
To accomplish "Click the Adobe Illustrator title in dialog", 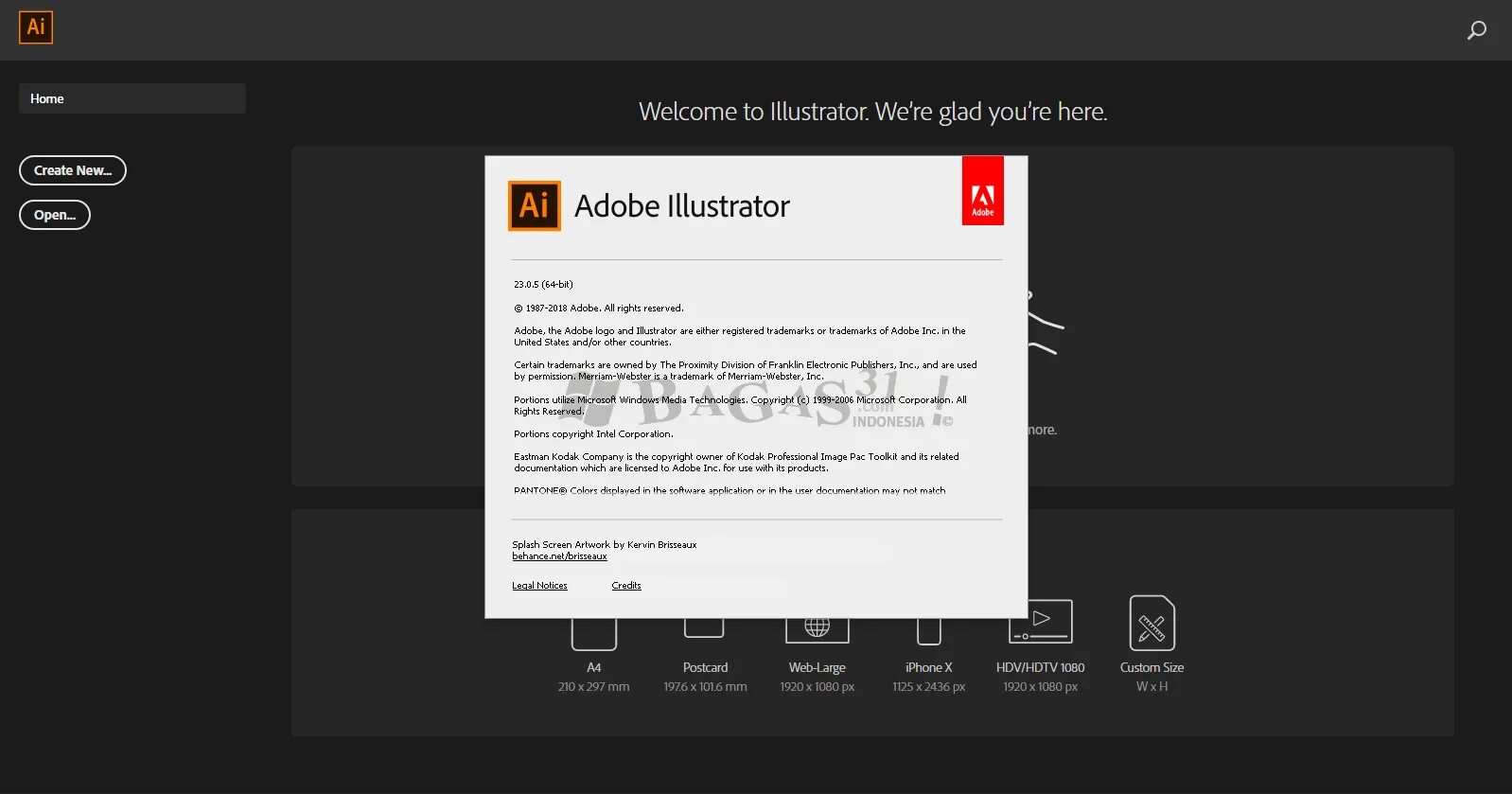I will pos(682,206).
